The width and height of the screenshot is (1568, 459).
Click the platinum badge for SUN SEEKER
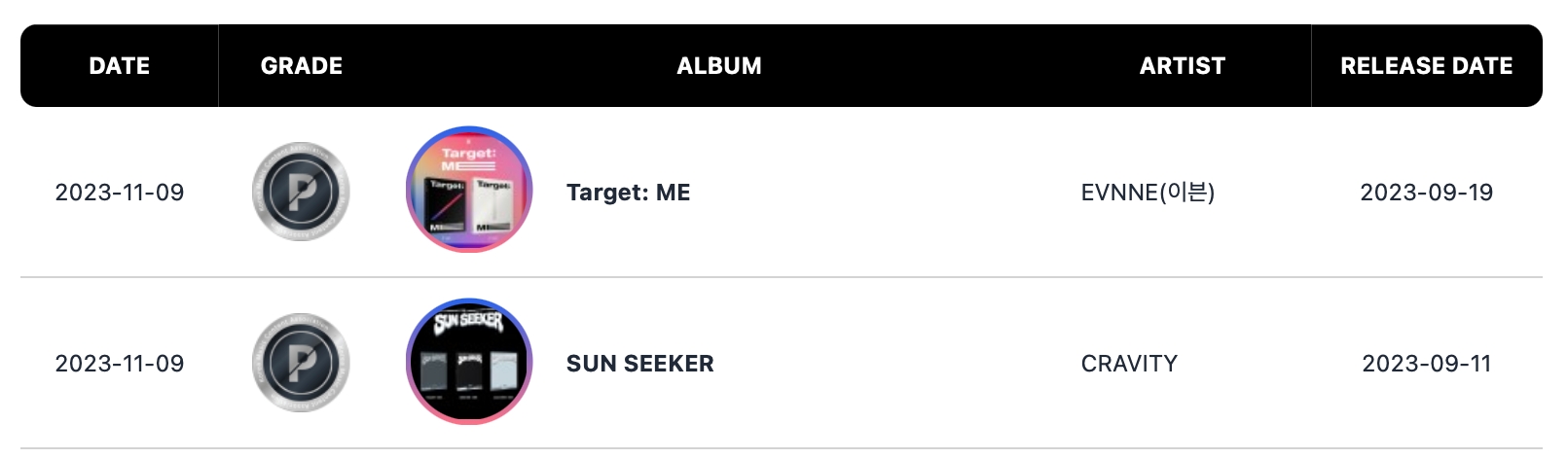[x=301, y=363]
